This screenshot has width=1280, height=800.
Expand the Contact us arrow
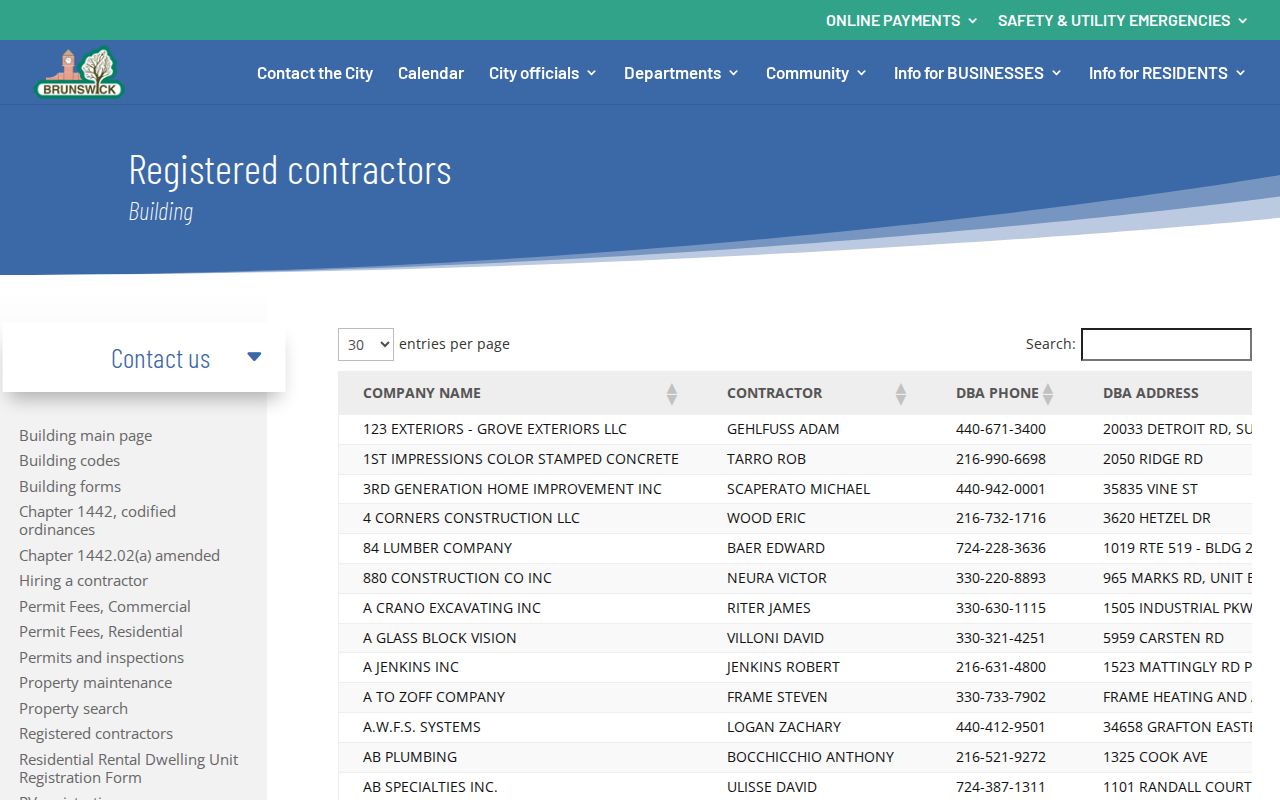coord(254,357)
